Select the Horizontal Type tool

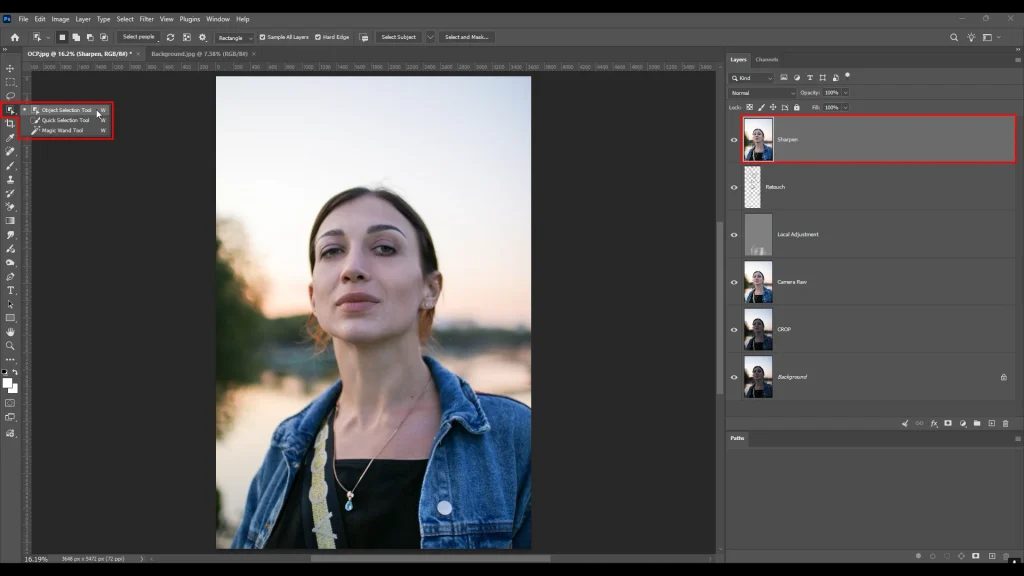tap(10, 290)
